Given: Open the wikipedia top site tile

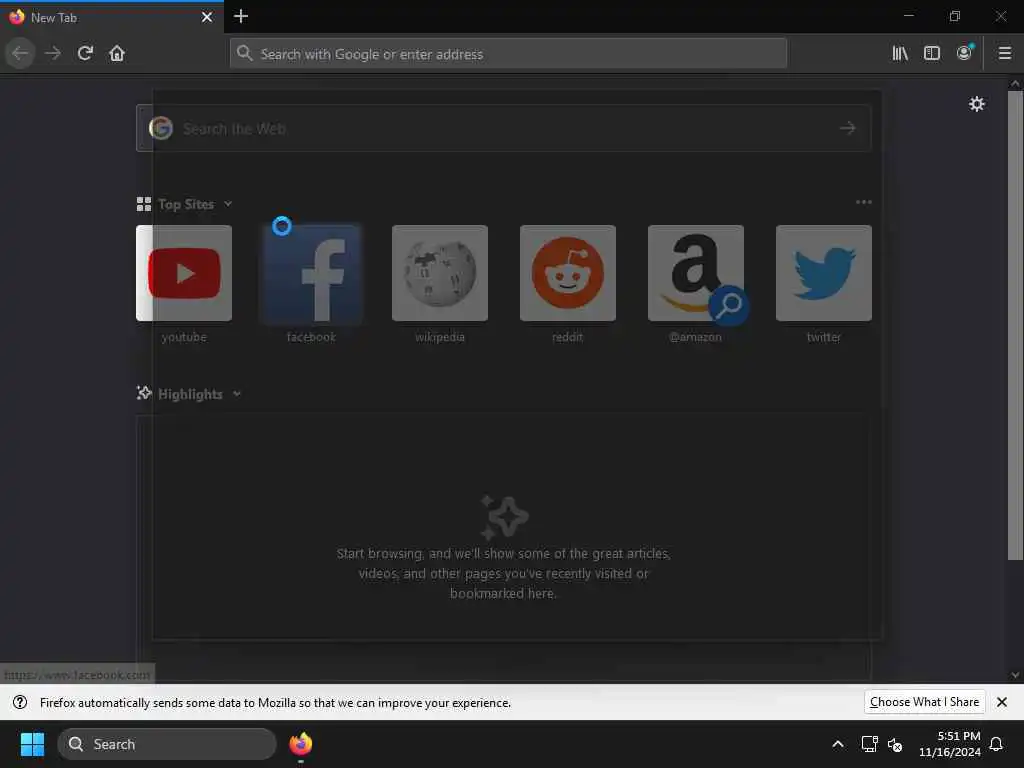Looking at the screenshot, I should click(440, 273).
